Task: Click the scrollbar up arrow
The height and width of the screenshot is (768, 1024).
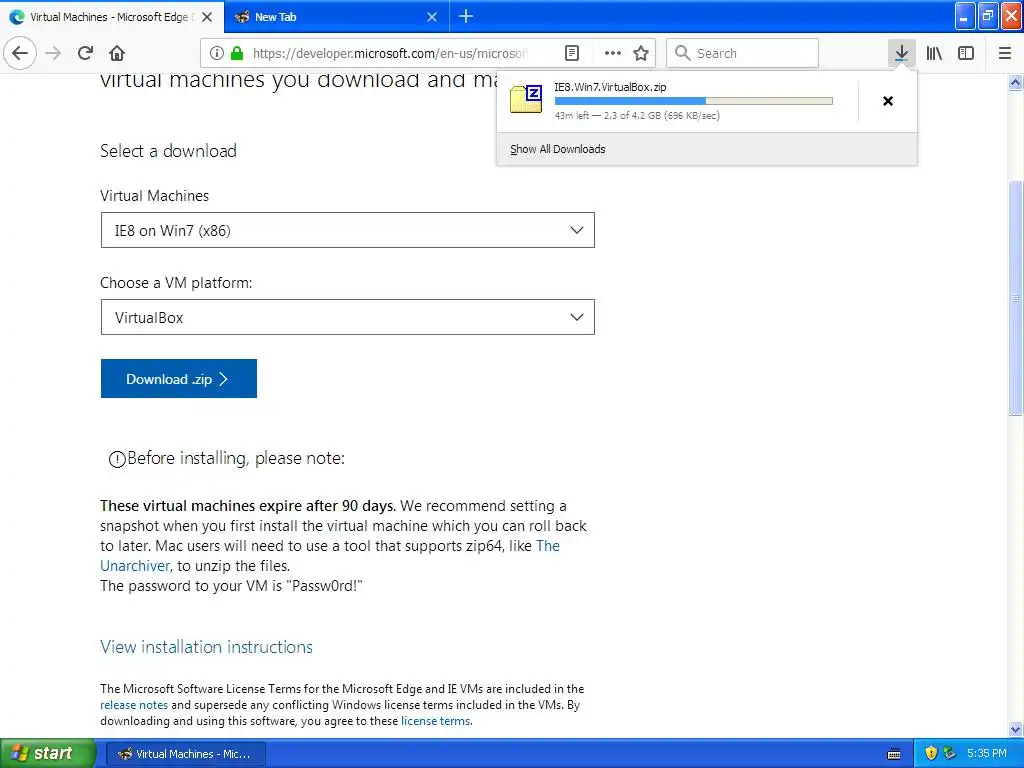Action: tap(1015, 82)
